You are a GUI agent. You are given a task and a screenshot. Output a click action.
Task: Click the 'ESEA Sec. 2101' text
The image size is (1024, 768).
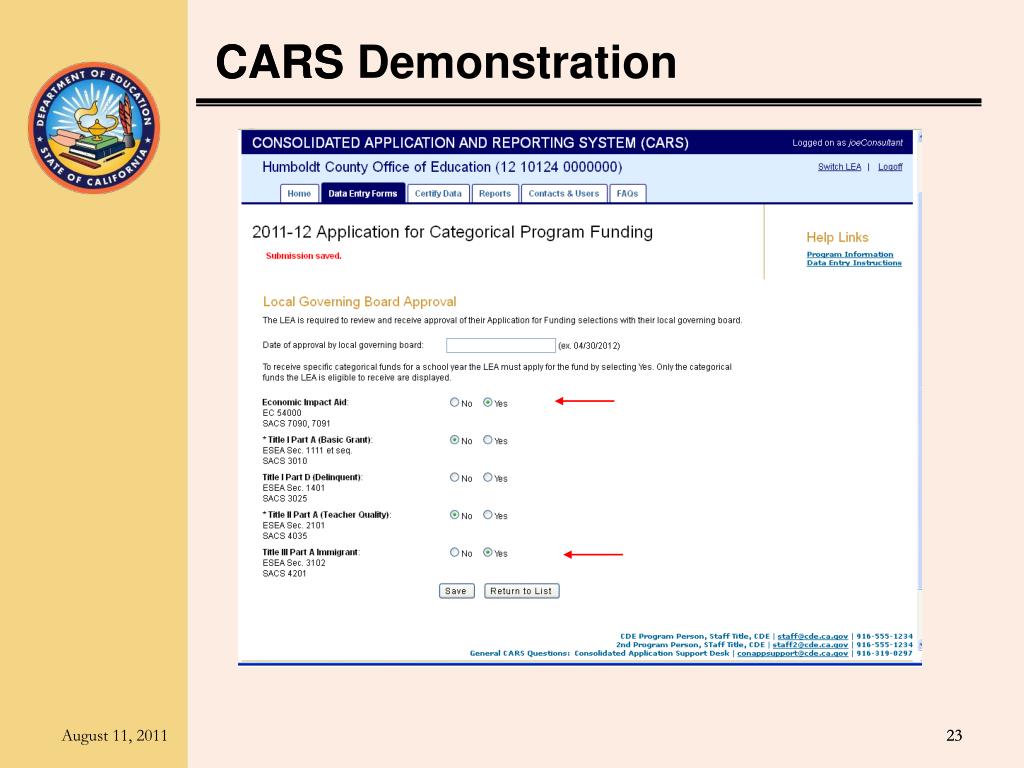click(x=293, y=526)
